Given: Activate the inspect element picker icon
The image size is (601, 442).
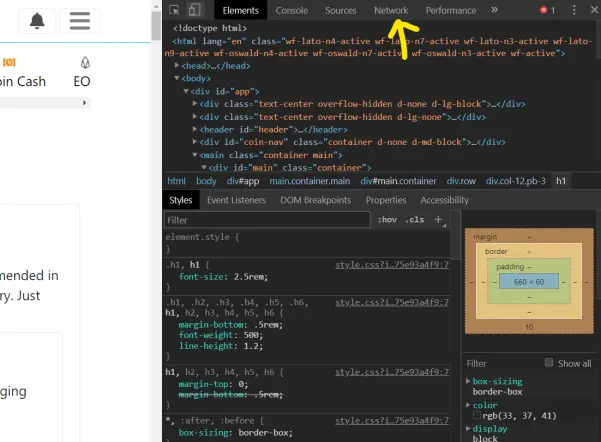Looking at the screenshot, I should [x=174, y=10].
